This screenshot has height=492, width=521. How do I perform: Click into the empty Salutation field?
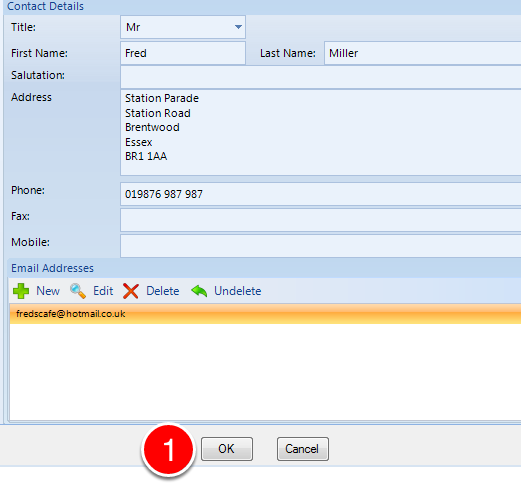point(320,77)
